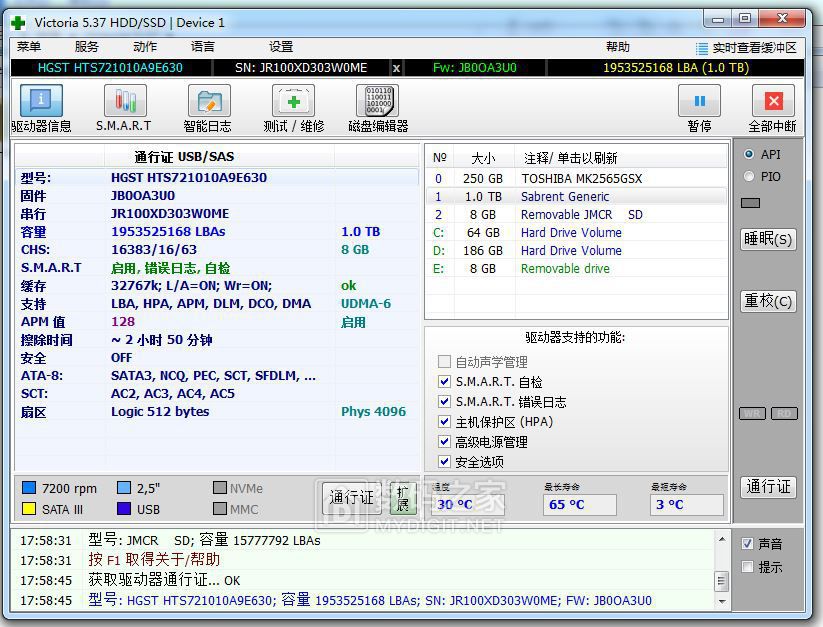Click the Fw: JB0OA3U0 header text
The height and width of the screenshot is (627, 823).
click(x=474, y=68)
